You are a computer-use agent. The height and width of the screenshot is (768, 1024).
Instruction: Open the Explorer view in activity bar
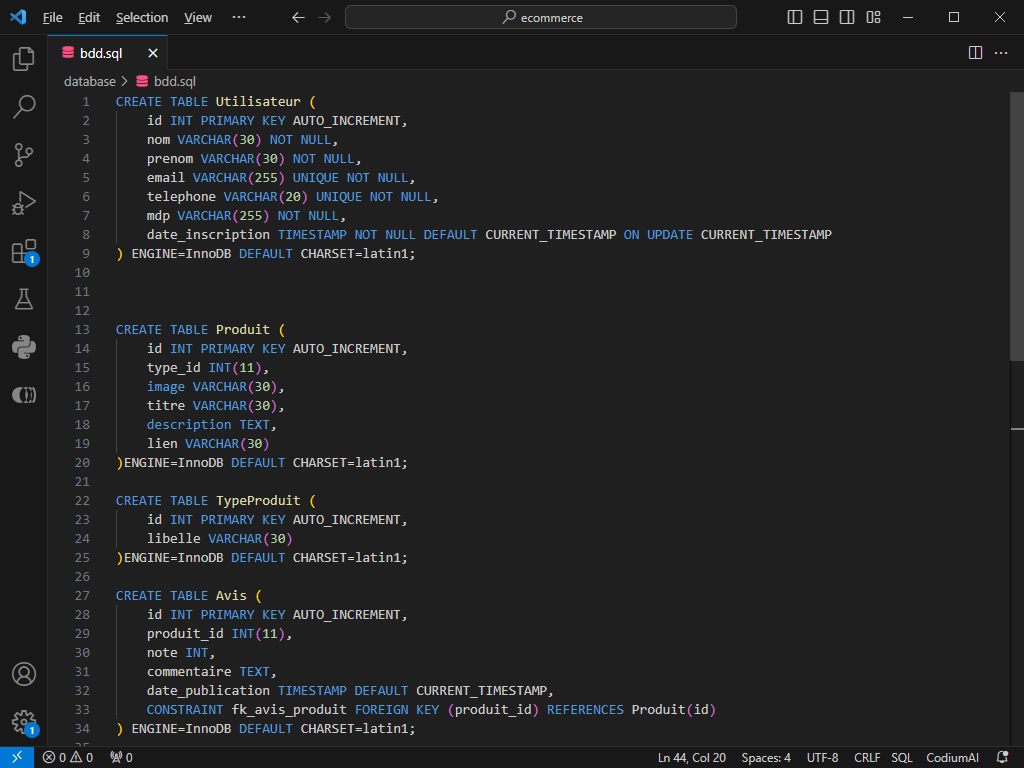(x=24, y=60)
